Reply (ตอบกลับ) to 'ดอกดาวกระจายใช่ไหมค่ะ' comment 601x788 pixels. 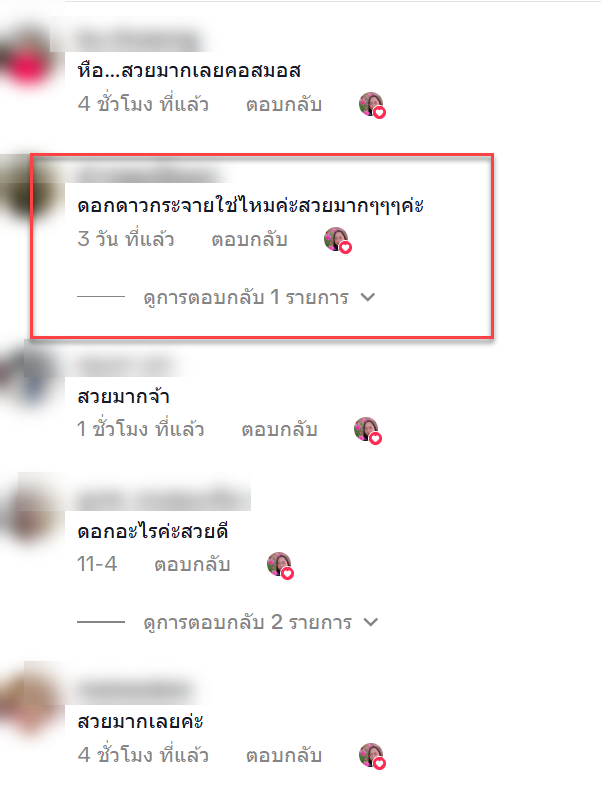coord(249,240)
